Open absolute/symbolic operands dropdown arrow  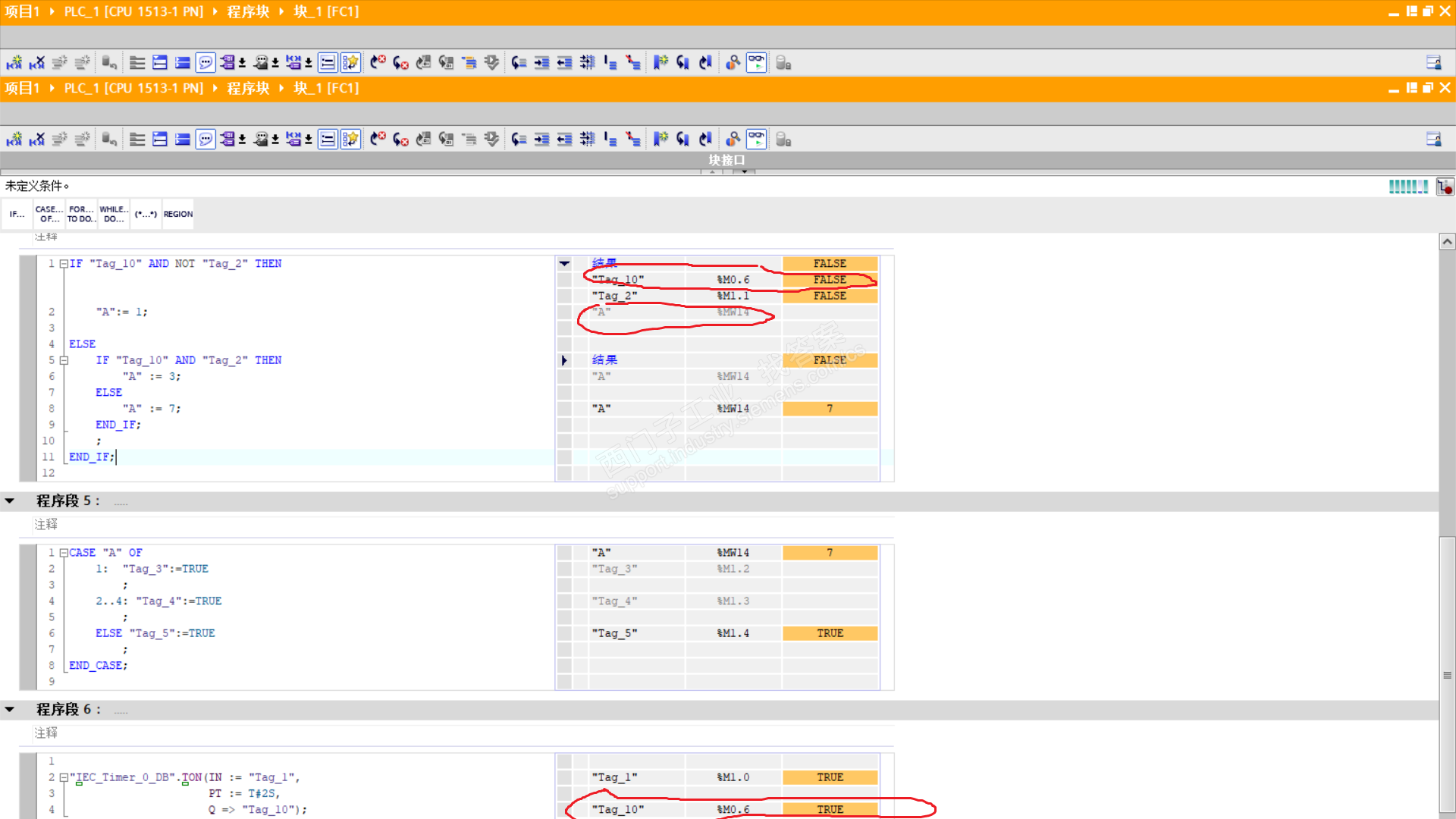243,140
